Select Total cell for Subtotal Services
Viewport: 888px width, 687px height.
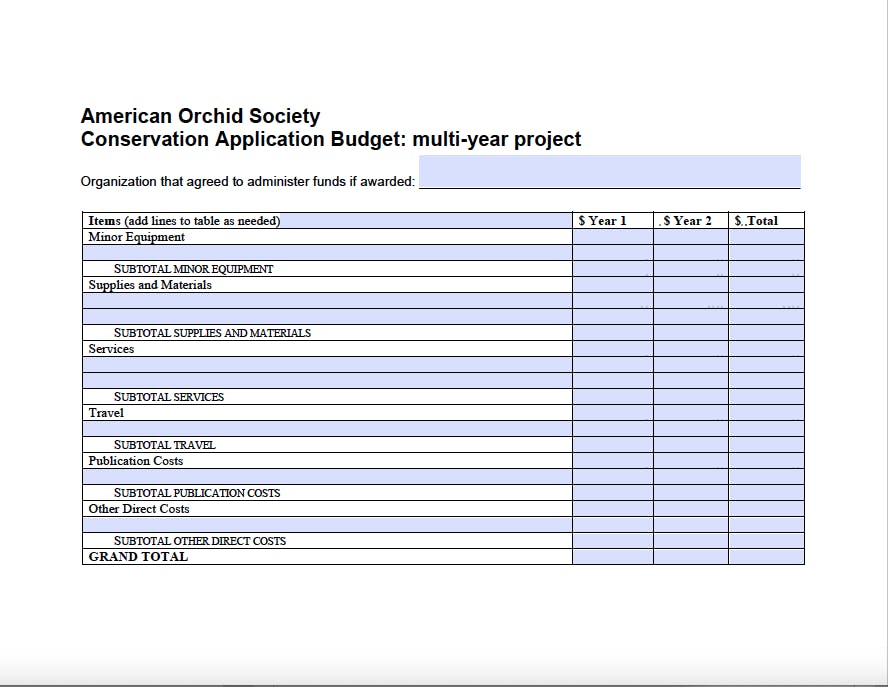[x=767, y=396]
